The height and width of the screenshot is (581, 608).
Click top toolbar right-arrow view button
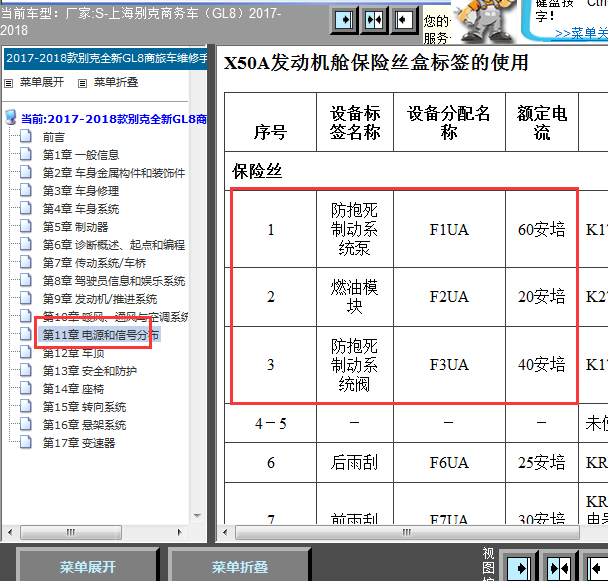click(344, 19)
